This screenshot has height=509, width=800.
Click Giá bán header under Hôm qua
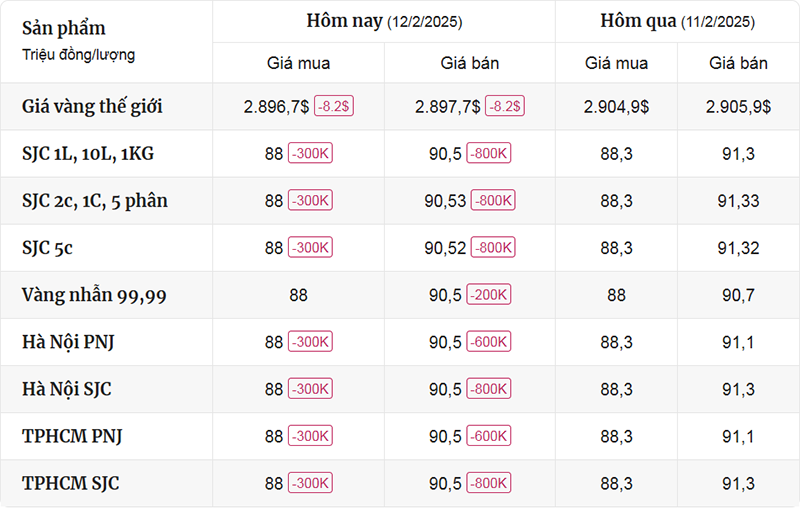click(738, 63)
